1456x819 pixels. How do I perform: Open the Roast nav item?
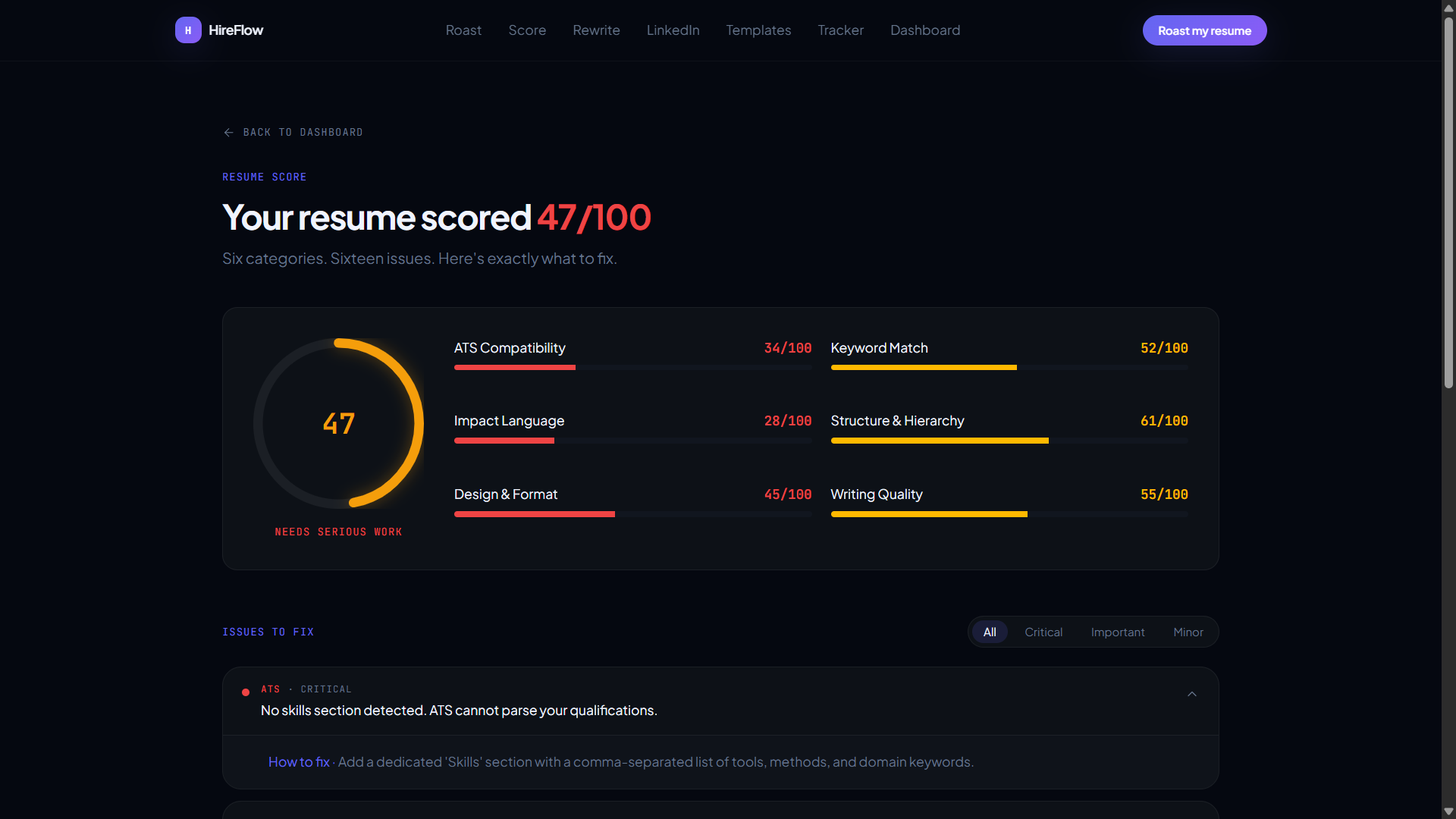[463, 30]
